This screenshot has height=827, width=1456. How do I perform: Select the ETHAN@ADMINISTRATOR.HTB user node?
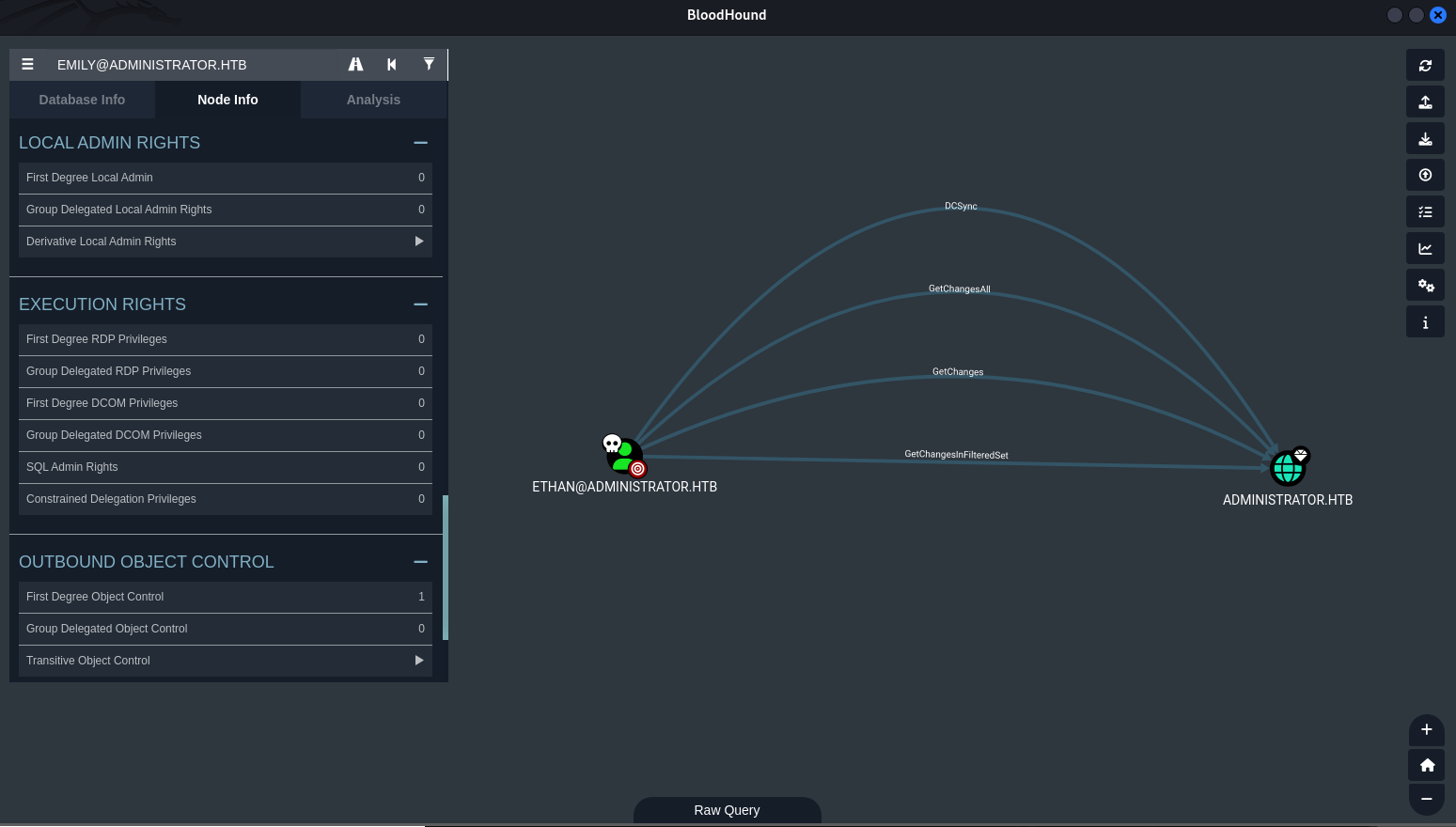[x=624, y=455]
